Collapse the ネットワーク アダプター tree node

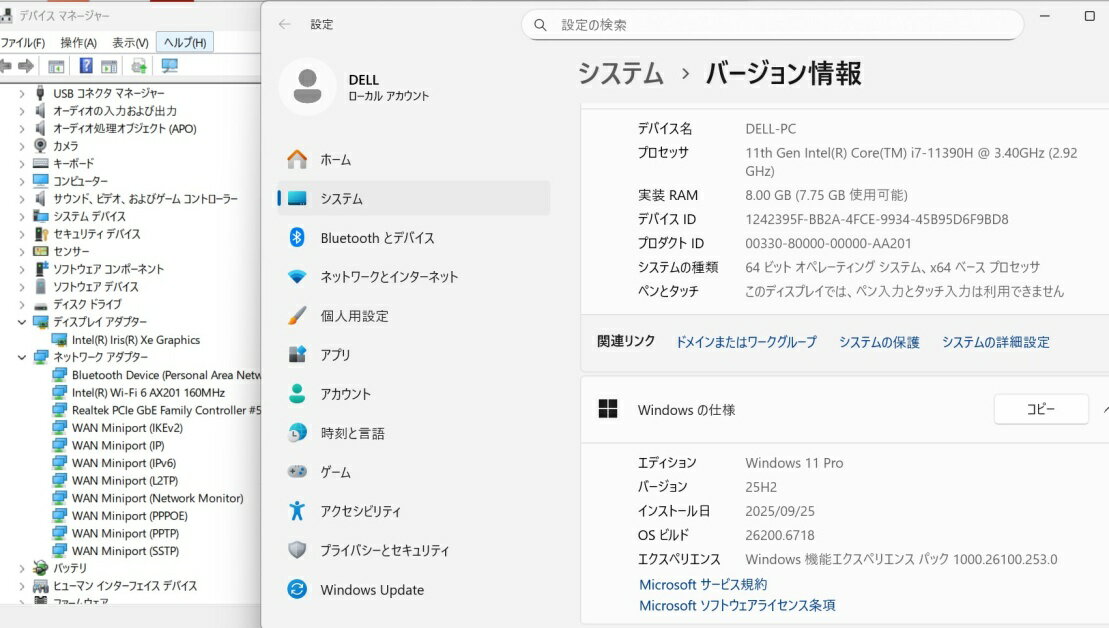click(22, 357)
